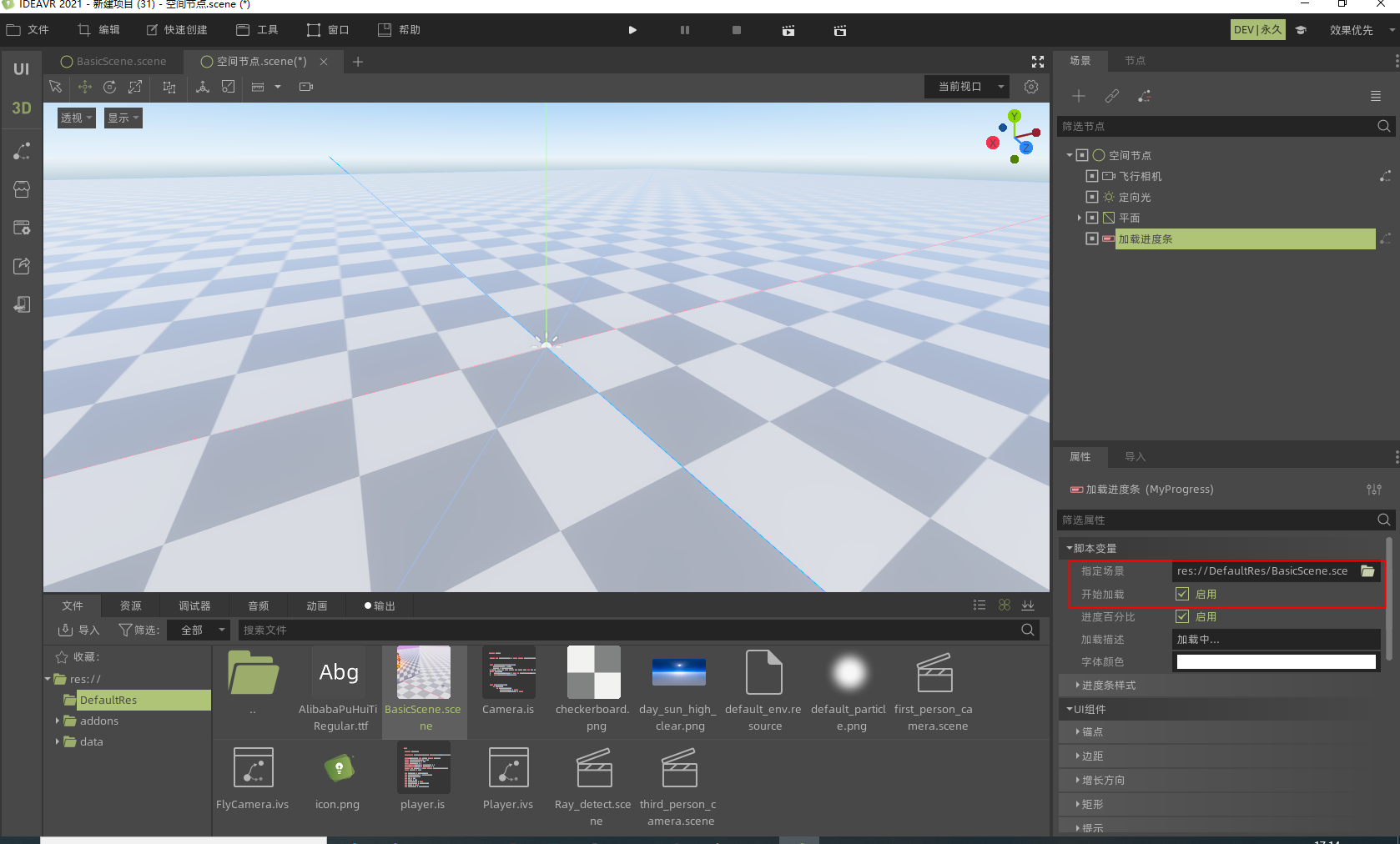Click the DEV|永久 license button
Viewport: 1400px width, 844px height.
(1257, 30)
